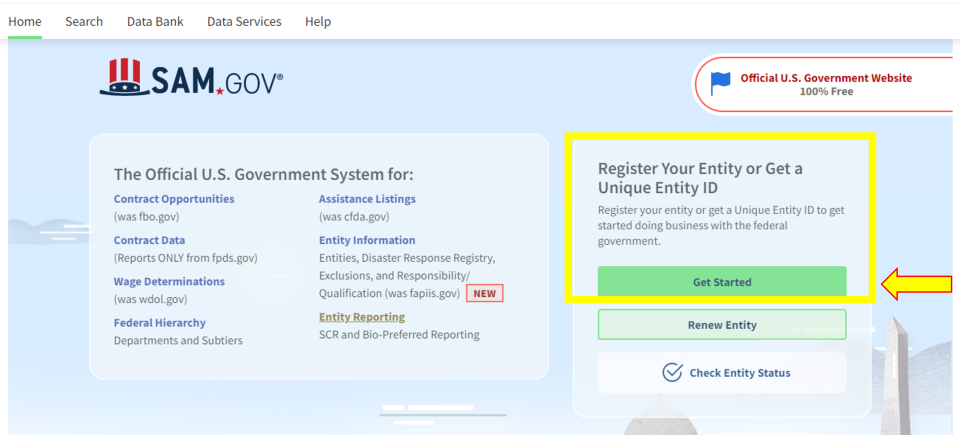
Task: Open the underlined Entity Reporting link
Action: pos(362,317)
